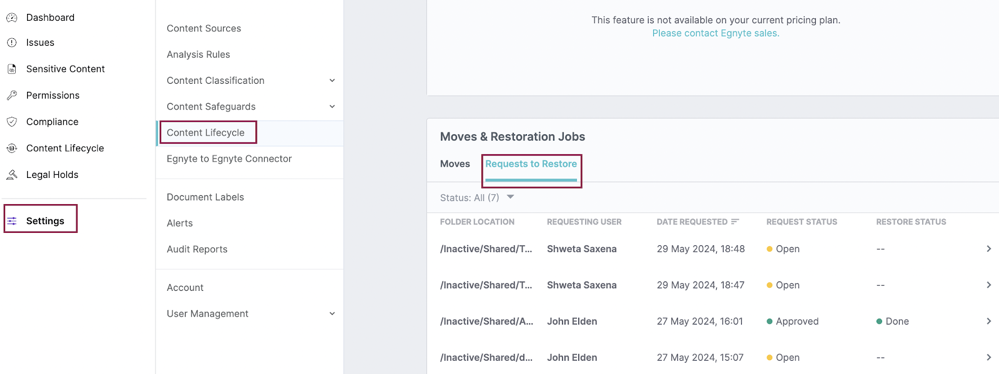This screenshot has height=374, width=999.
Task: Follow the Please contact Egnyte sales link
Action: coord(715,33)
